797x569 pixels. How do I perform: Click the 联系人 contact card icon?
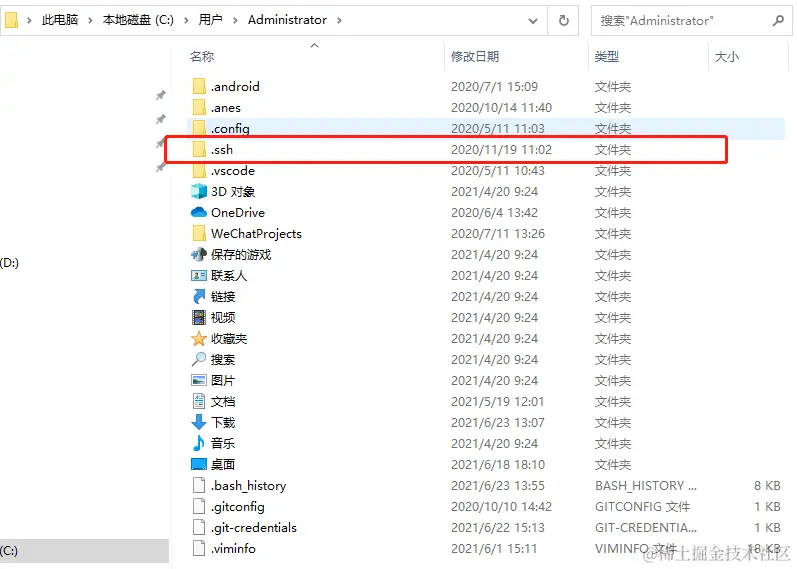tap(199, 276)
